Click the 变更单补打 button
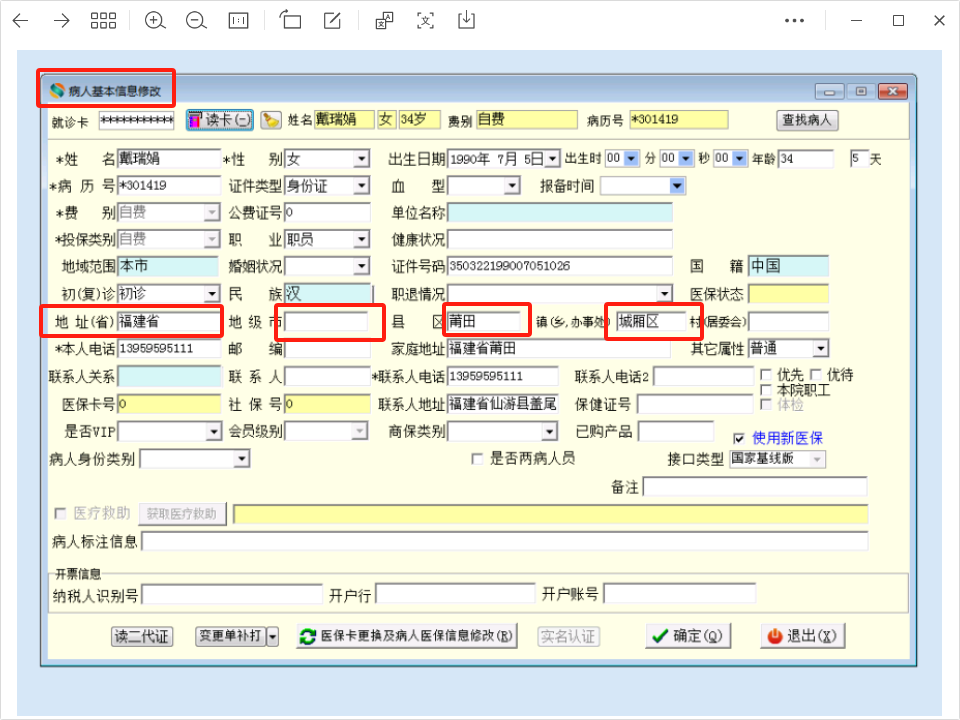This screenshot has height=720, width=960. pos(231,636)
